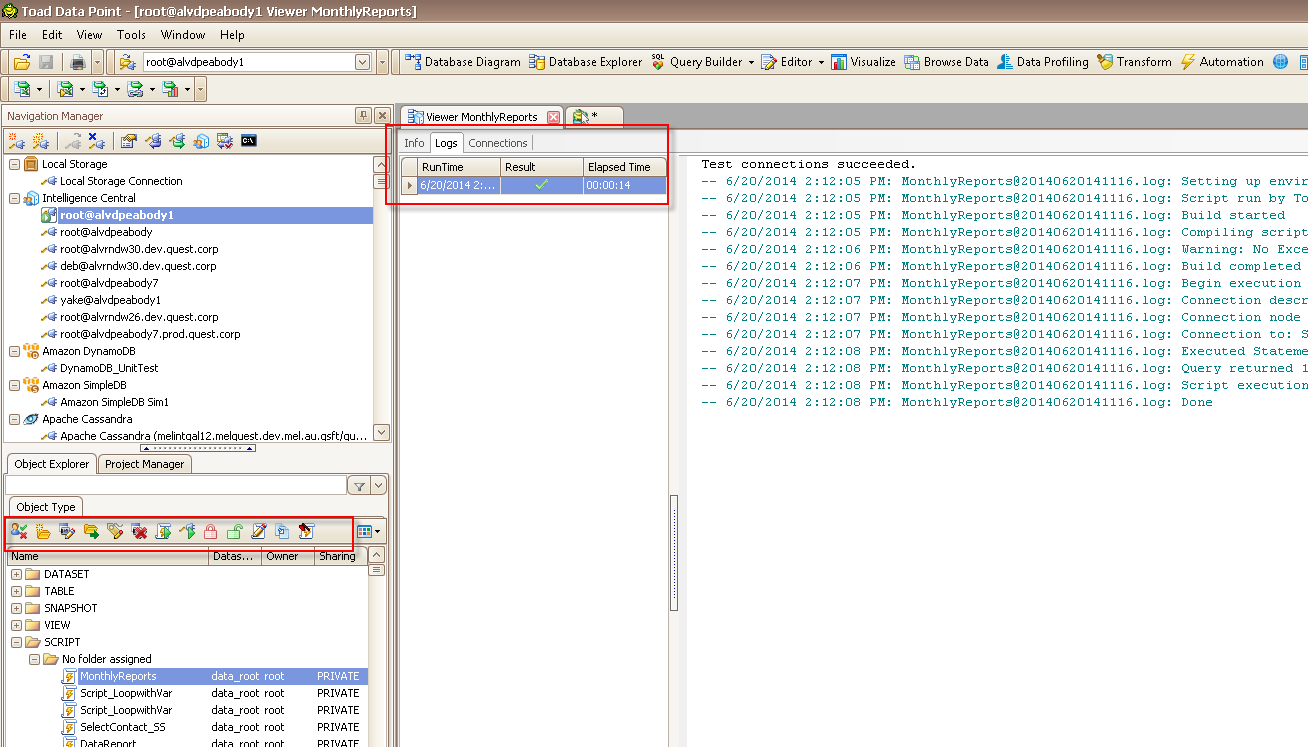Collapse the Local Storage node

coord(14,164)
